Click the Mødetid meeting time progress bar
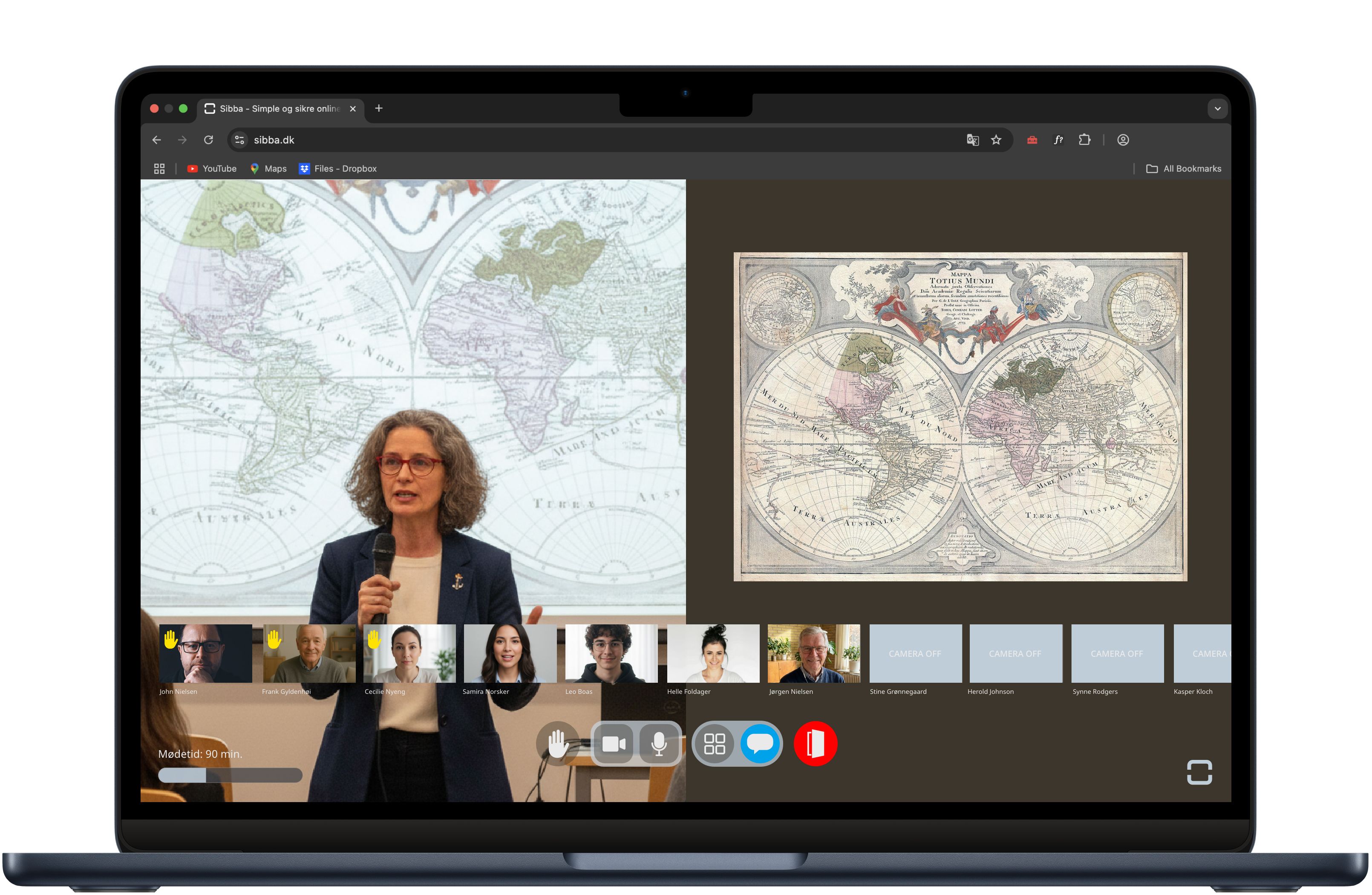The width and height of the screenshot is (1372, 895). pyautogui.click(x=230, y=775)
